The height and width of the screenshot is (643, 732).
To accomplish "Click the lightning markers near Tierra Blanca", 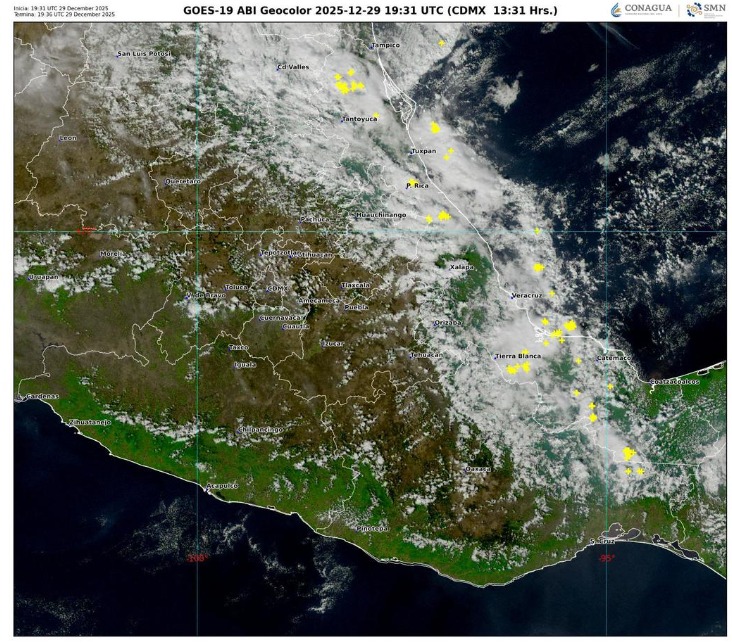I will pos(518,369).
